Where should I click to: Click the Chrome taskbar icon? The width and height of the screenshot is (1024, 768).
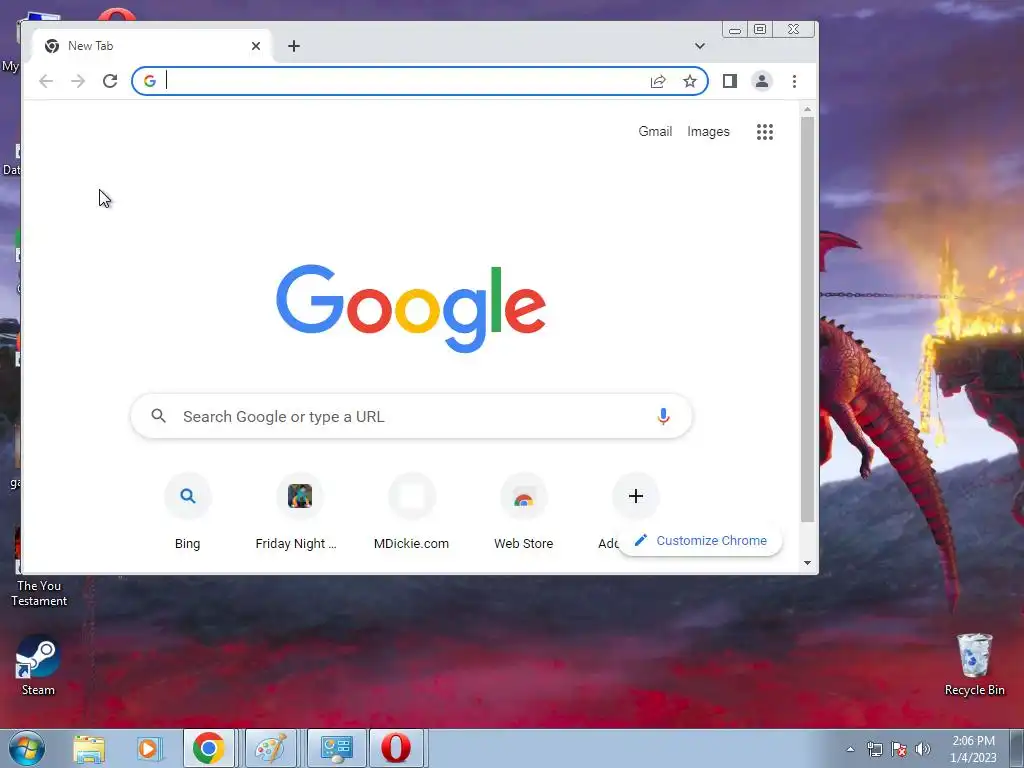[208, 748]
